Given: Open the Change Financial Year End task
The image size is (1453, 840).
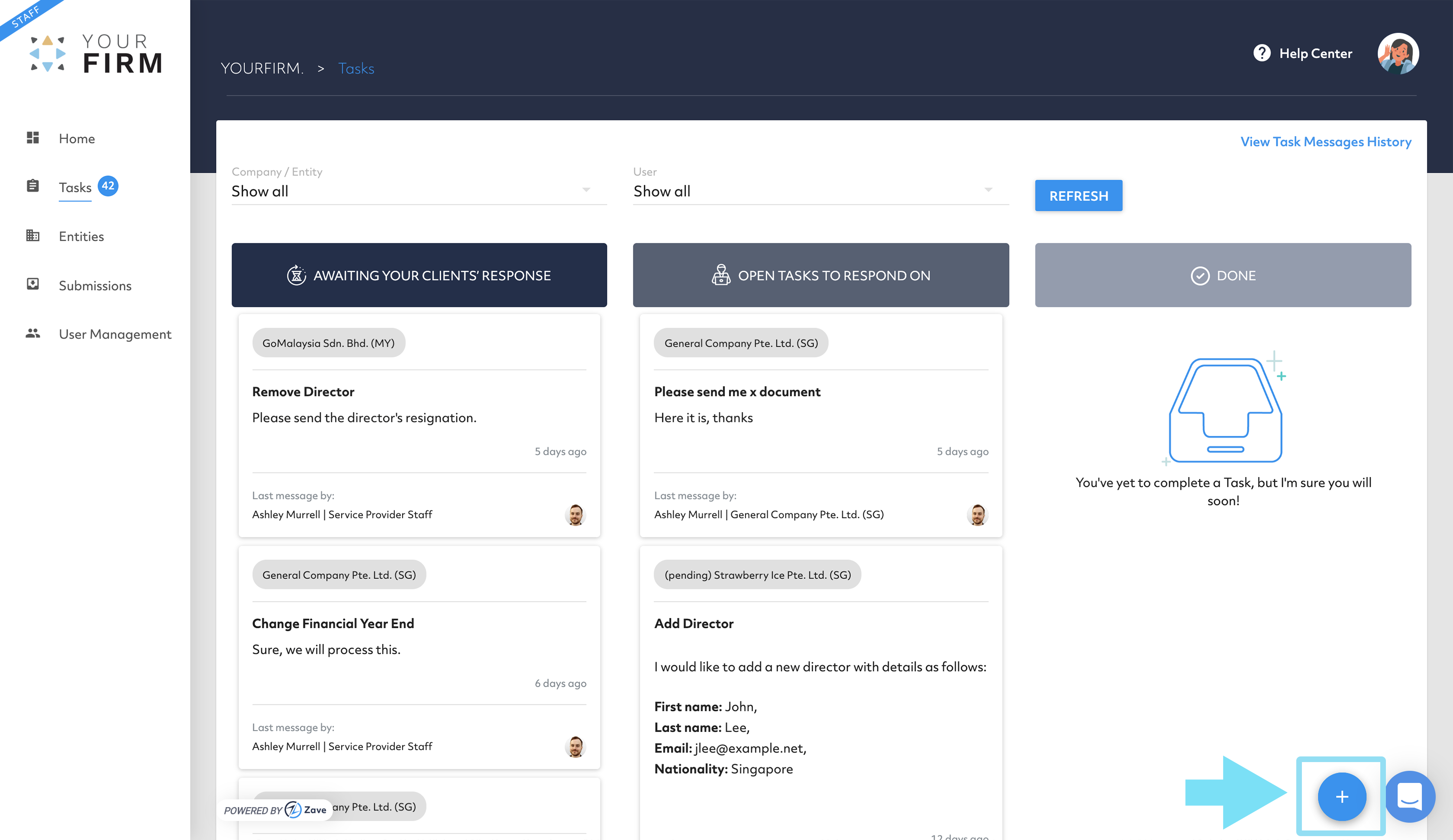Looking at the screenshot, I should [333, 623].
